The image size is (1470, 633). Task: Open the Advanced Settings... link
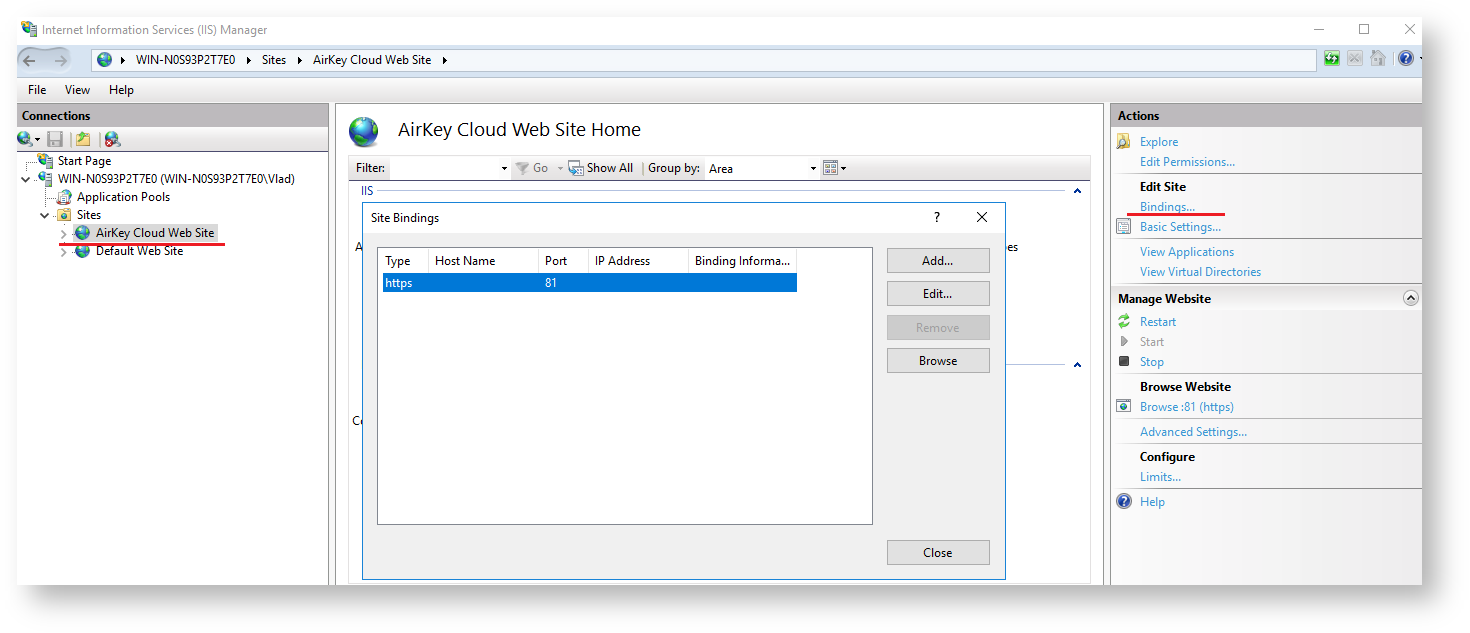coord(1192,432)
